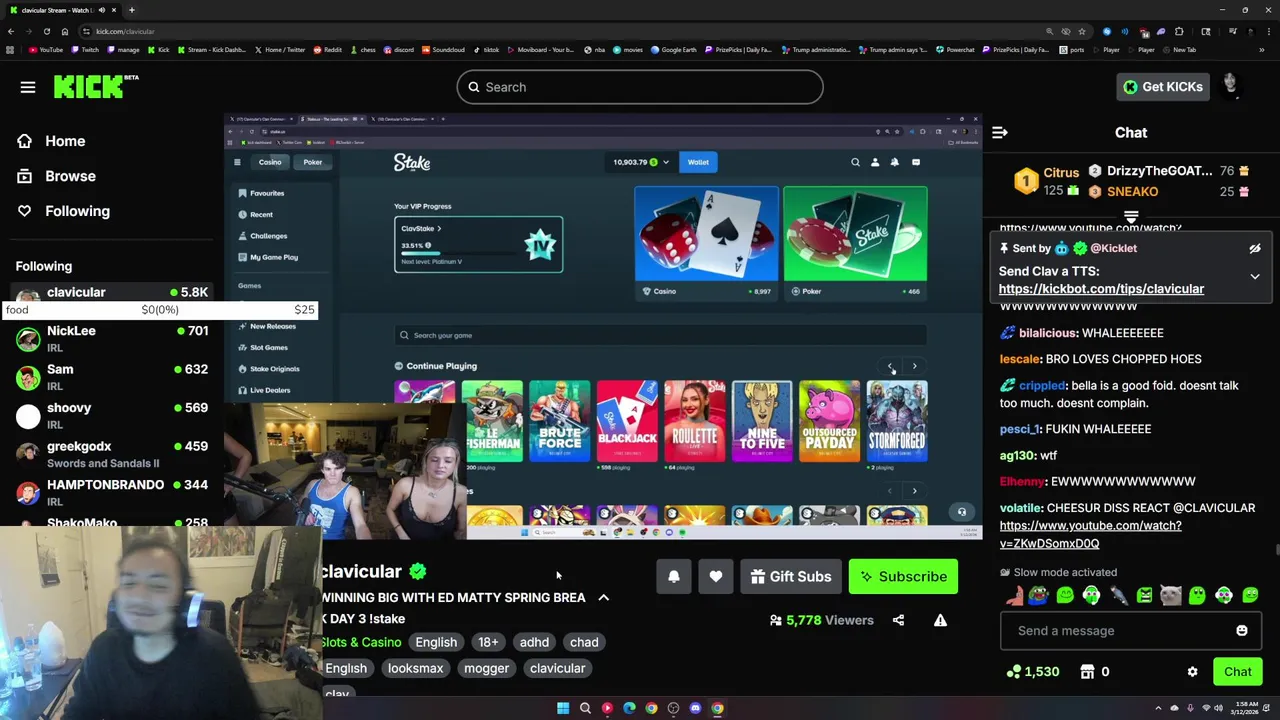Image resolution: width=1280 pixels, height=720 pixels.
Task: Click the mogger tag
Action: point(486,668)
